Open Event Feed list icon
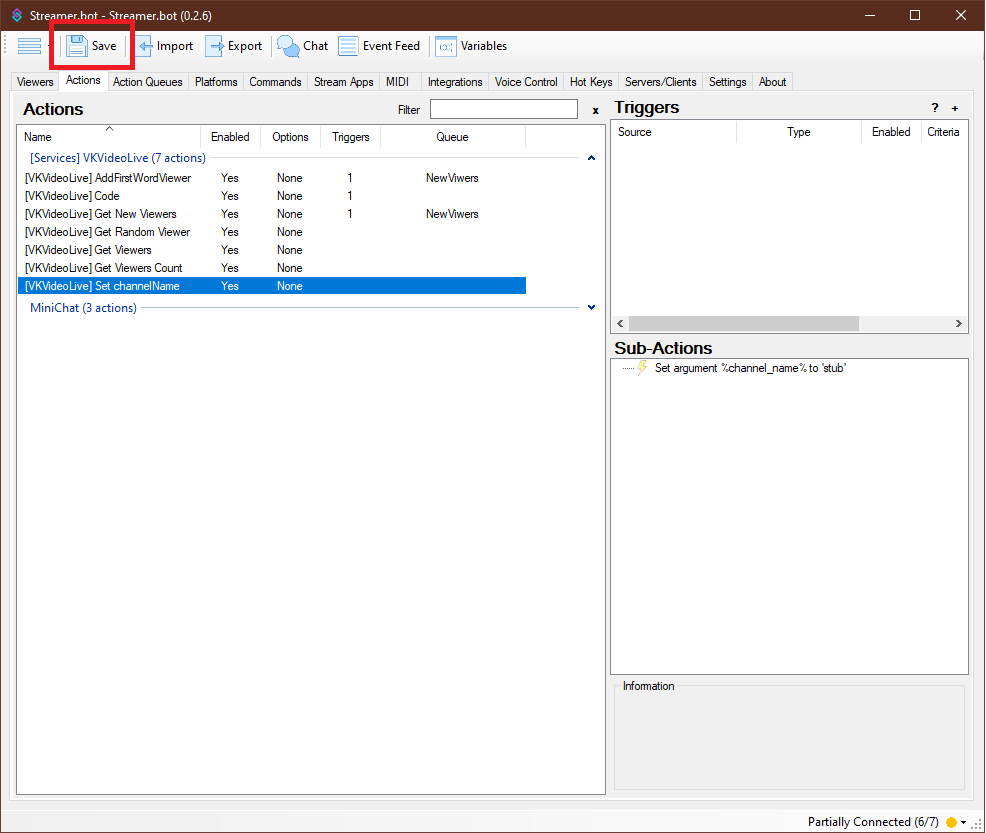This screenshot has width=986, height=833. point(348,46)
